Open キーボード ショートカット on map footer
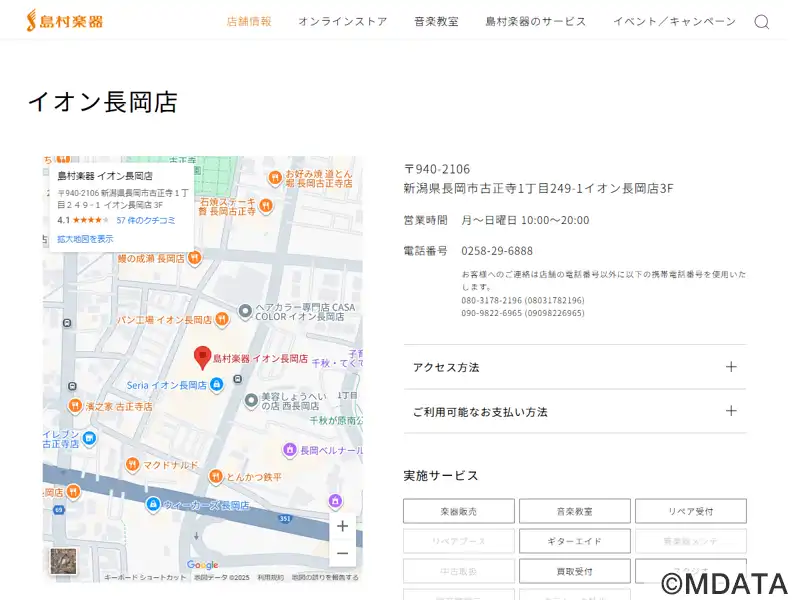The image size is (800, 600). coord(145,577)
